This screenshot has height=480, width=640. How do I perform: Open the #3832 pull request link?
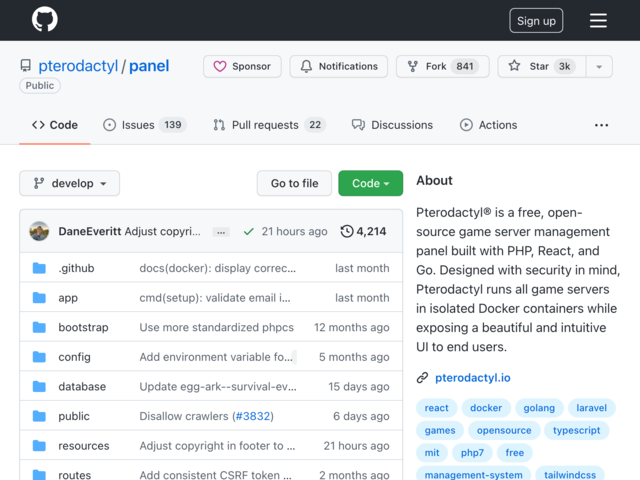(x=253, y=416)
